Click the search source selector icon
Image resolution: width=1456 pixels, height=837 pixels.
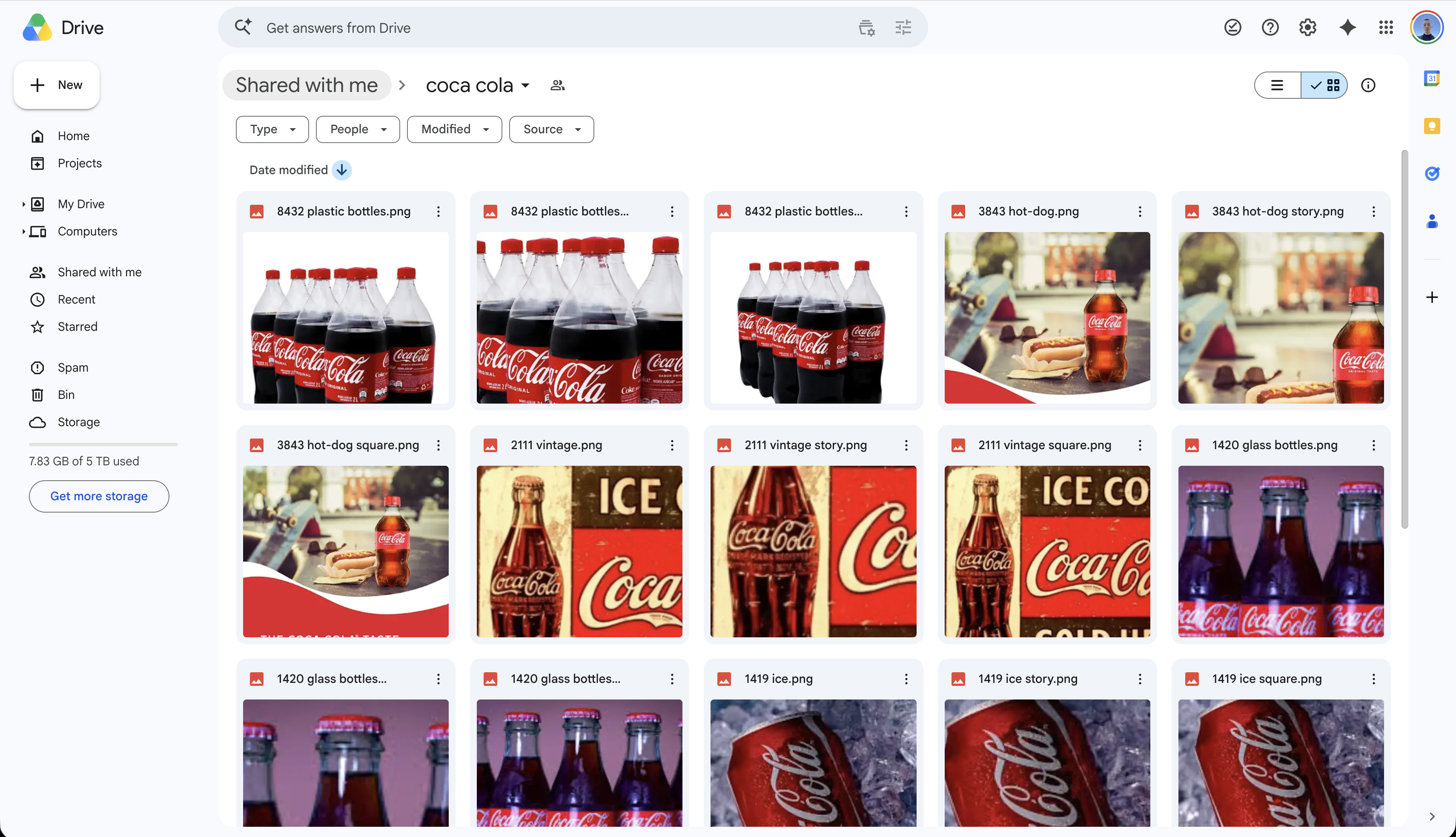[x=866, y=27]
